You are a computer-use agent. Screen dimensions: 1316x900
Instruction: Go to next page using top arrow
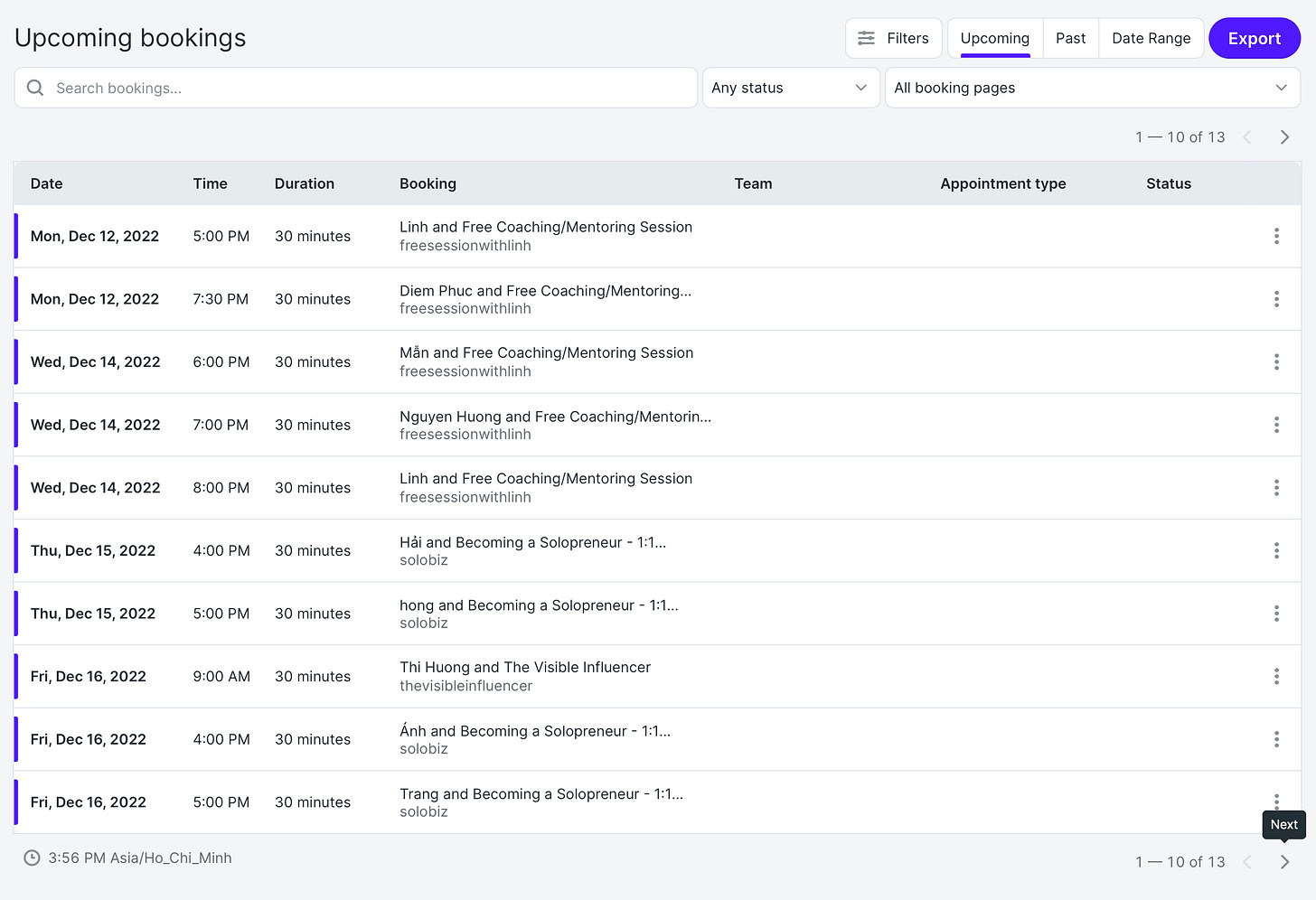[x=1284, y=137]
